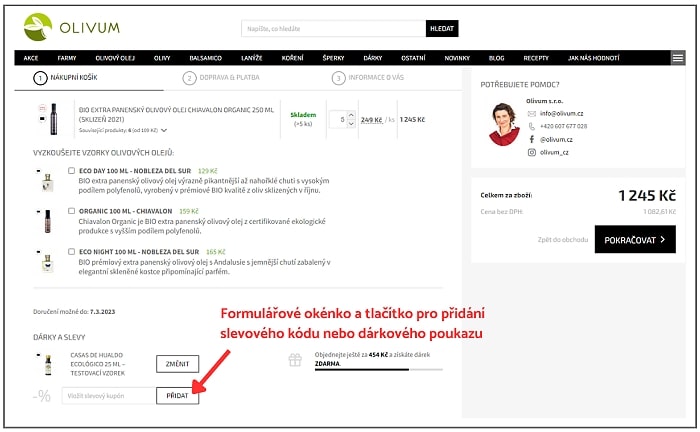Click the gift box icon near free gift message
This screenshot has width=700, height=432.
(x=295, y=359)
